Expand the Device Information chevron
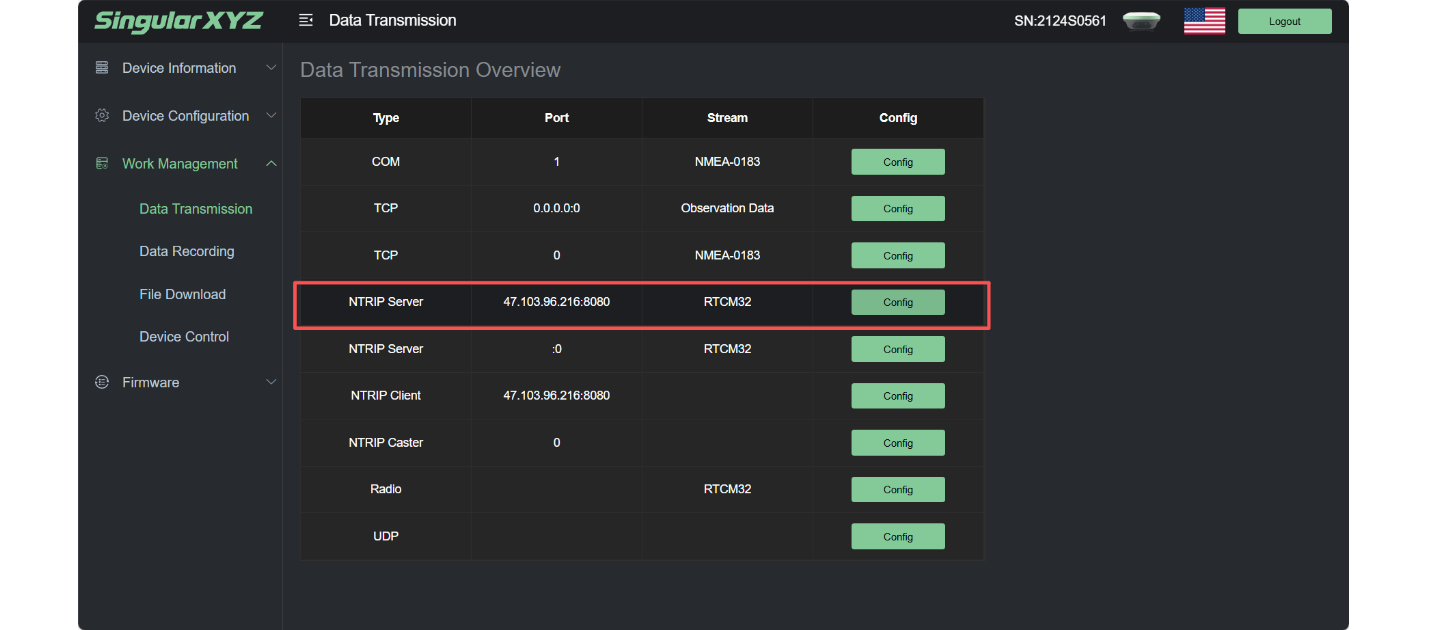1432x630 pixels. pyautogui.click(x=271, y=68)
